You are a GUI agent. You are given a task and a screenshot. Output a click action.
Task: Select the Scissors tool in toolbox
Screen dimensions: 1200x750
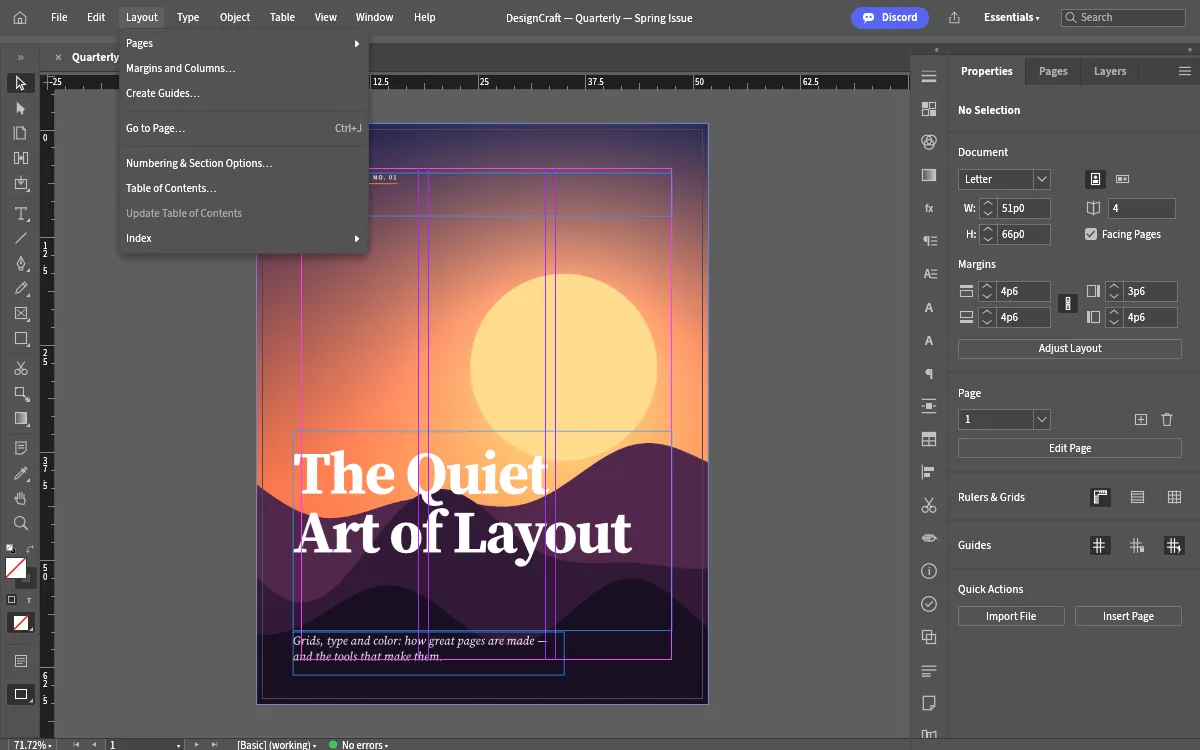(x=21, y=369)
